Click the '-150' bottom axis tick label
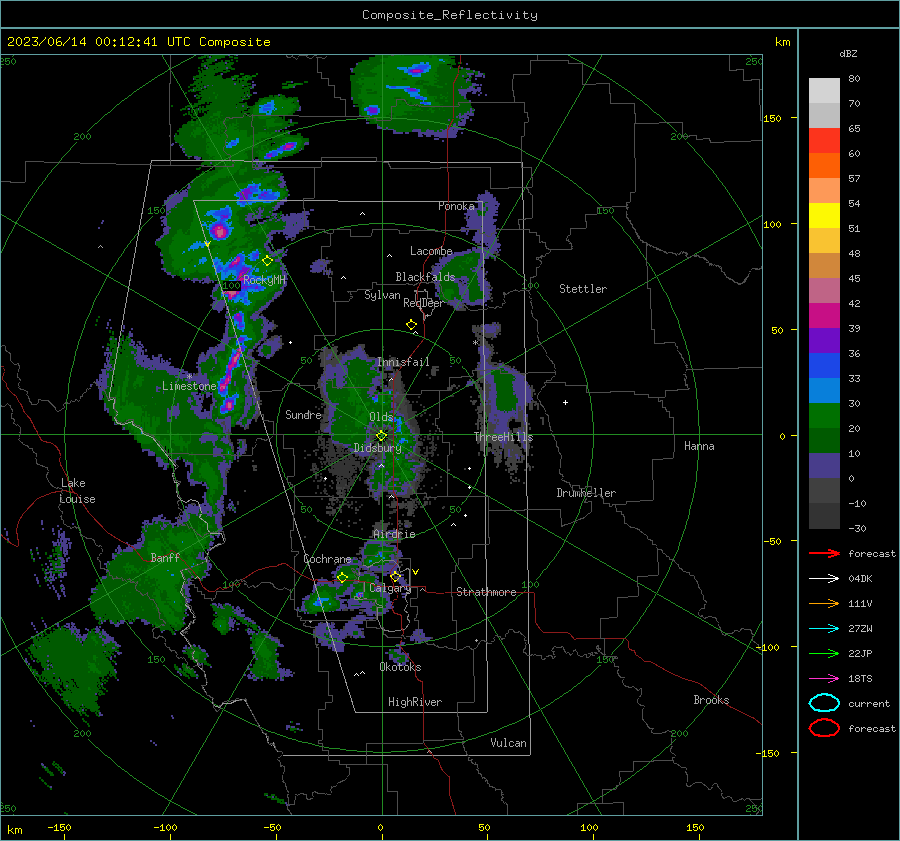 (59, 827)
